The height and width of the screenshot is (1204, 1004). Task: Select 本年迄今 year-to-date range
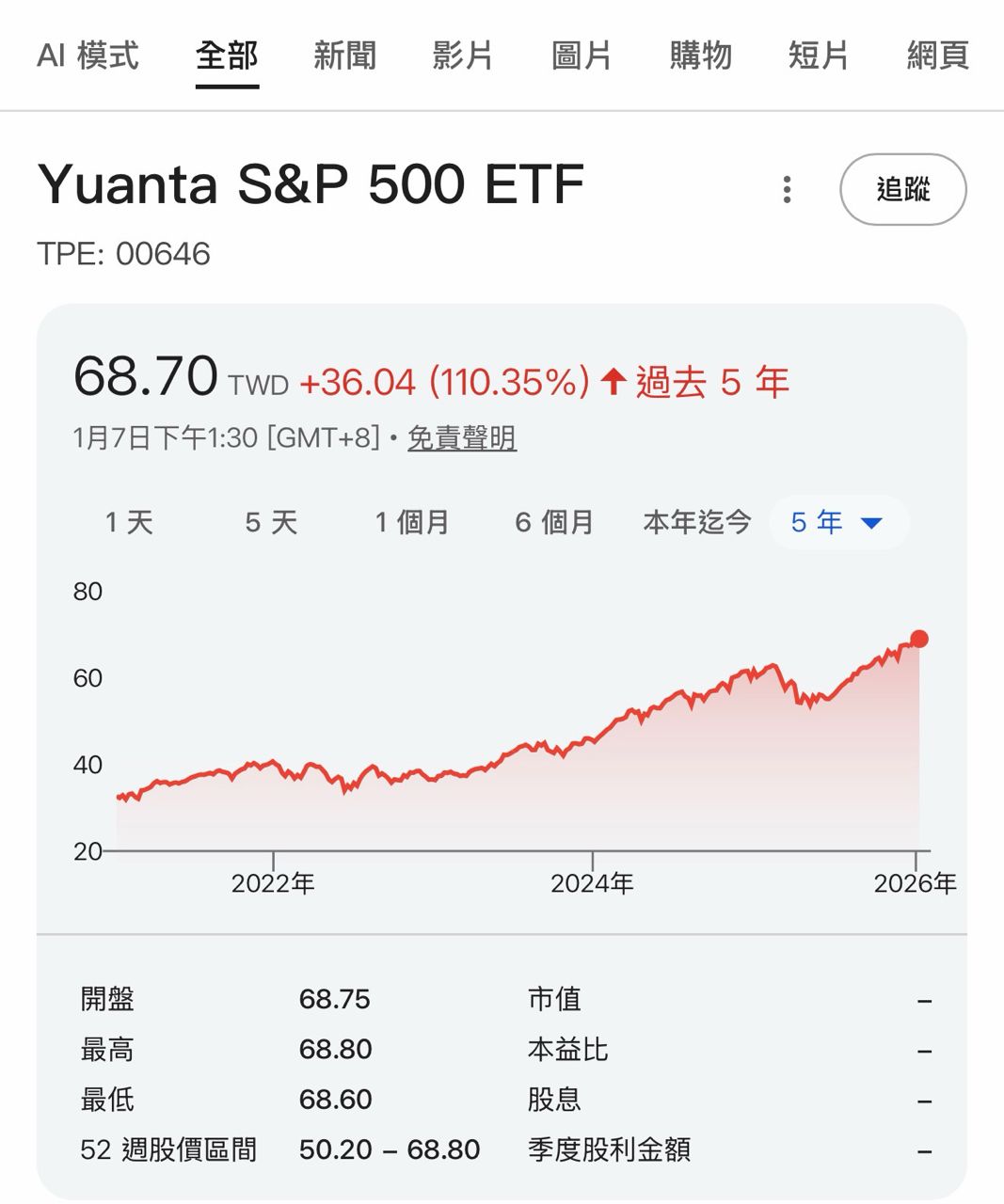[x=697, y=522]
